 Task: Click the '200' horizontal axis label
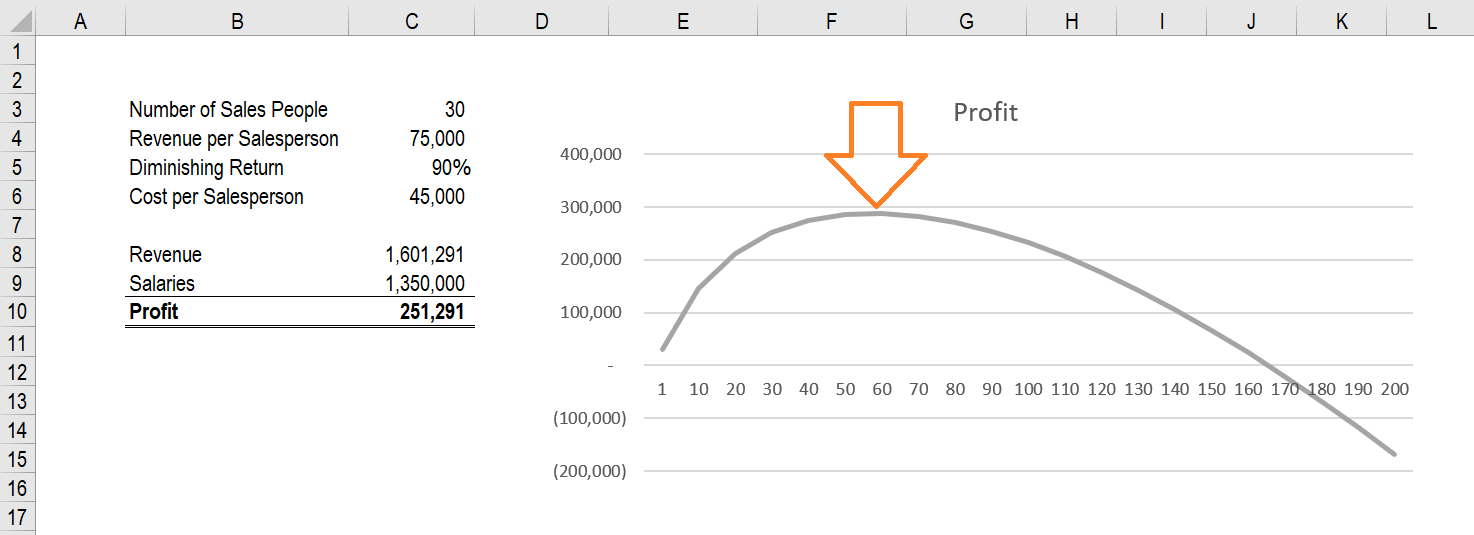[1394, 389]
